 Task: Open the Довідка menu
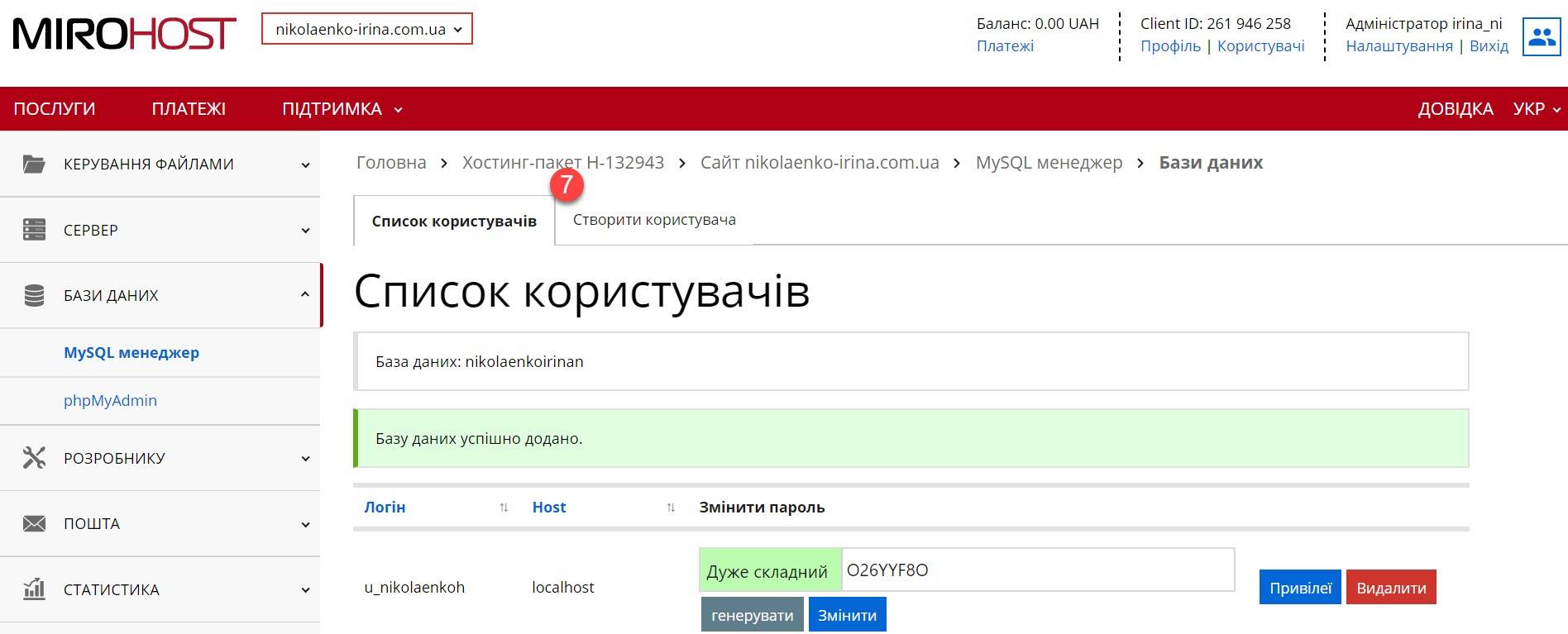pyautogui.click(x=1456, y=109)
